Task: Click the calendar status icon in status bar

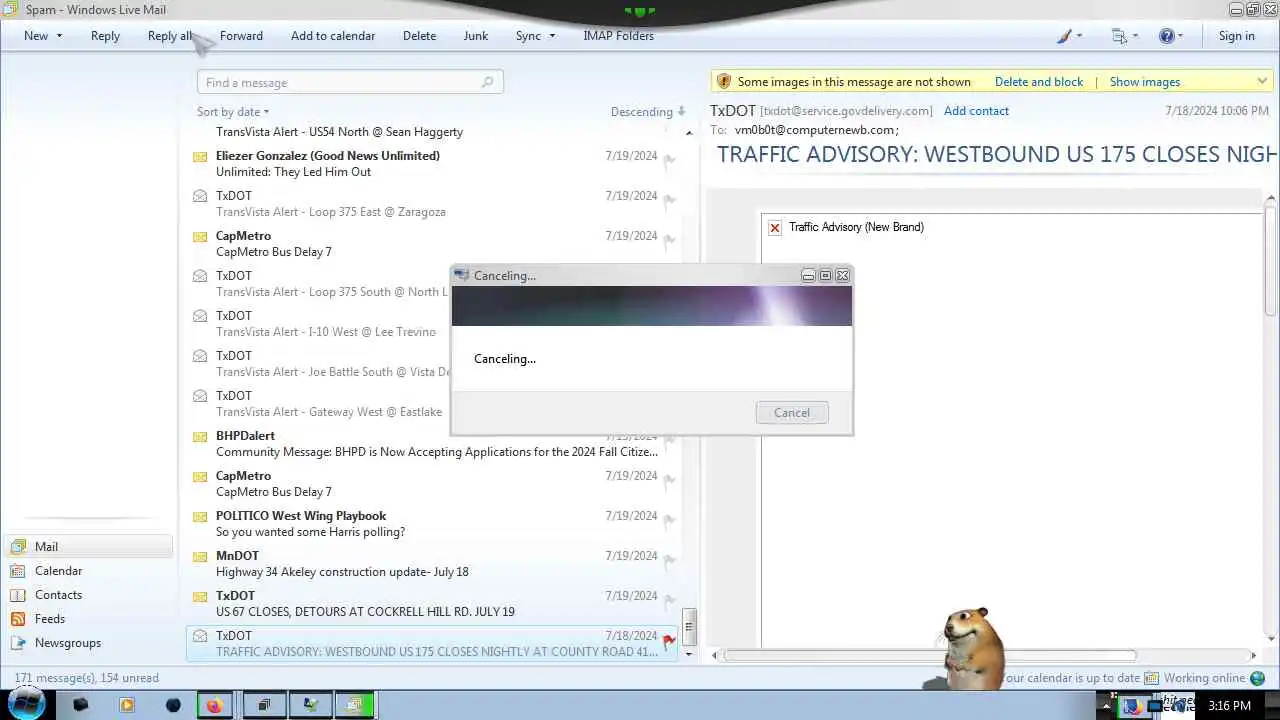Action: pos(1151,678)
